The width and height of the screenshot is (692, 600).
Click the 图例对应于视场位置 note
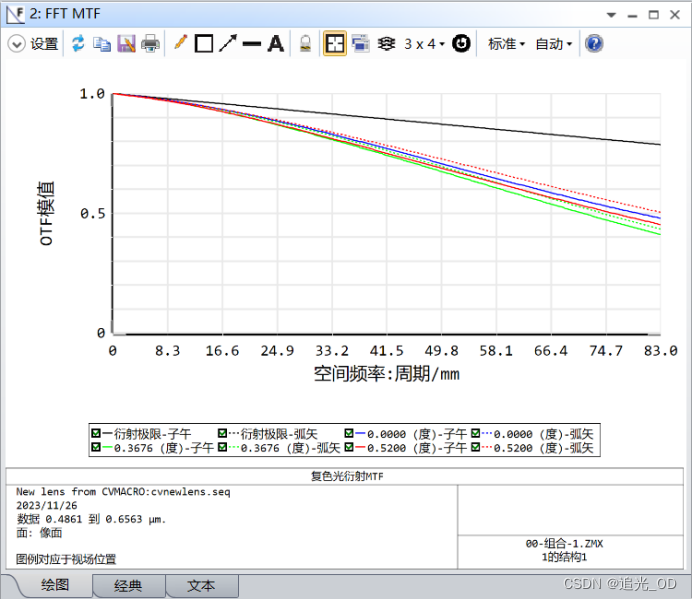[x=66, y=559]
